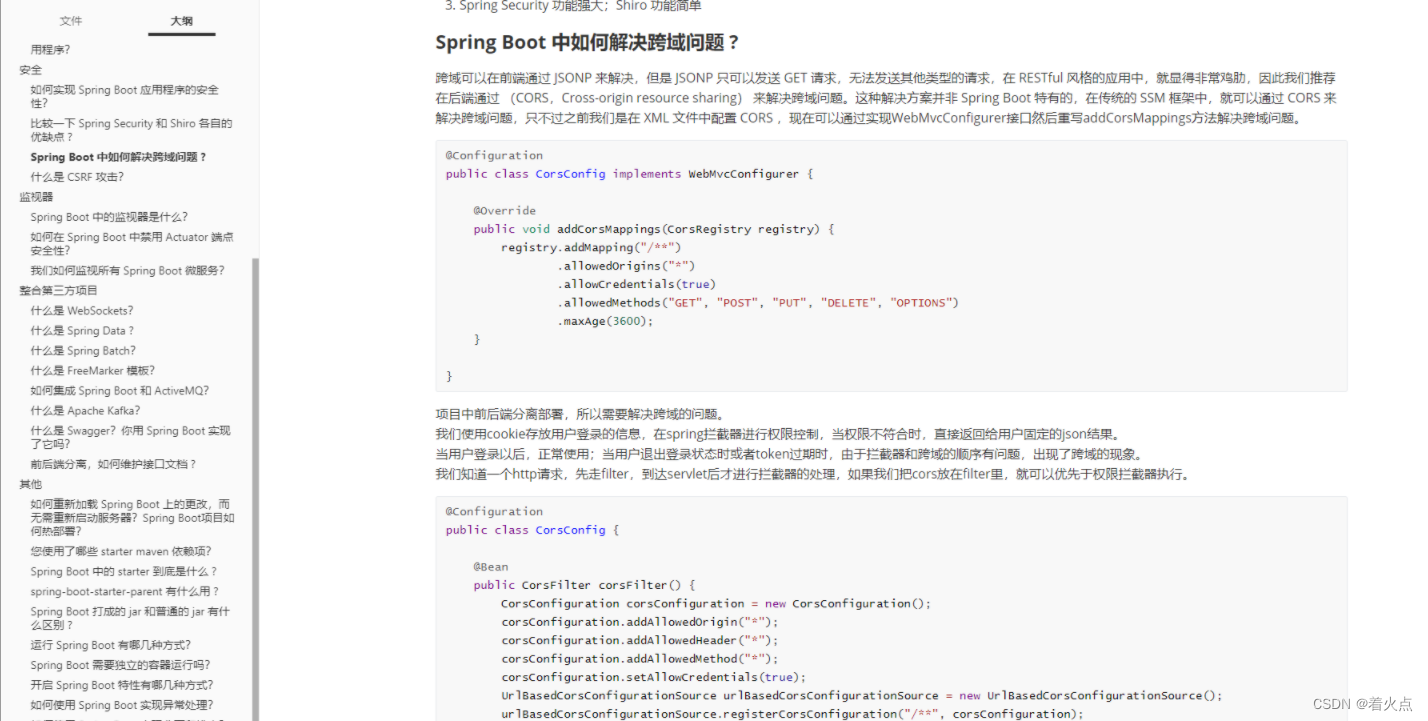
Task: Go to Spring Boot 打成的 jar 和普通的 jar 区别
Action: click(130, 618)
